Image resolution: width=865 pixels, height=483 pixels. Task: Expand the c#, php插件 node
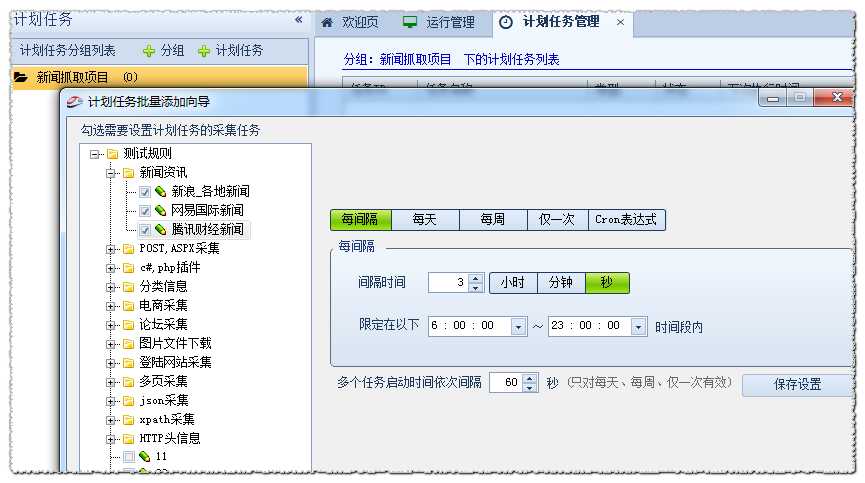(110, 269)
